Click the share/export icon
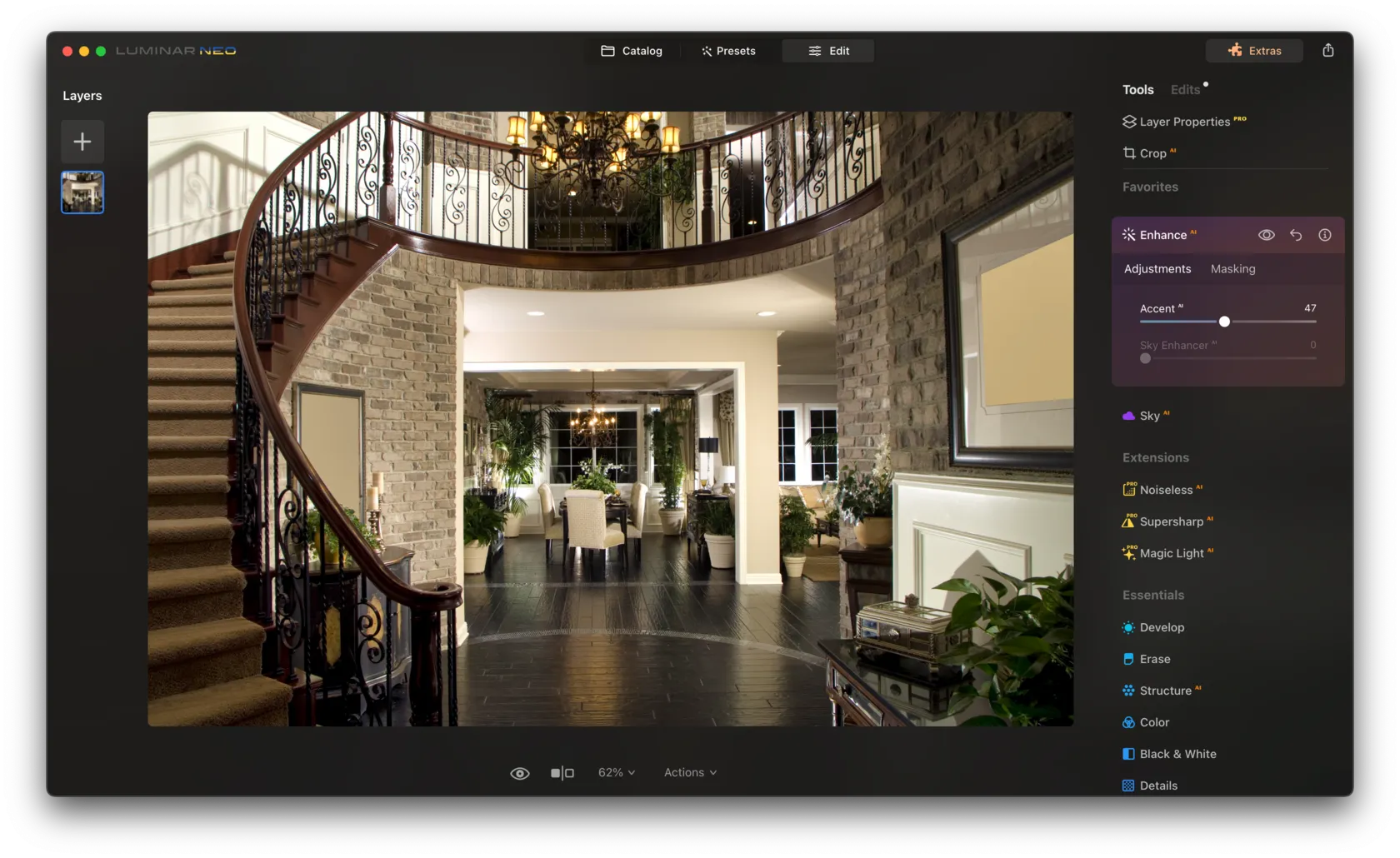 [x=1327, y=51]
